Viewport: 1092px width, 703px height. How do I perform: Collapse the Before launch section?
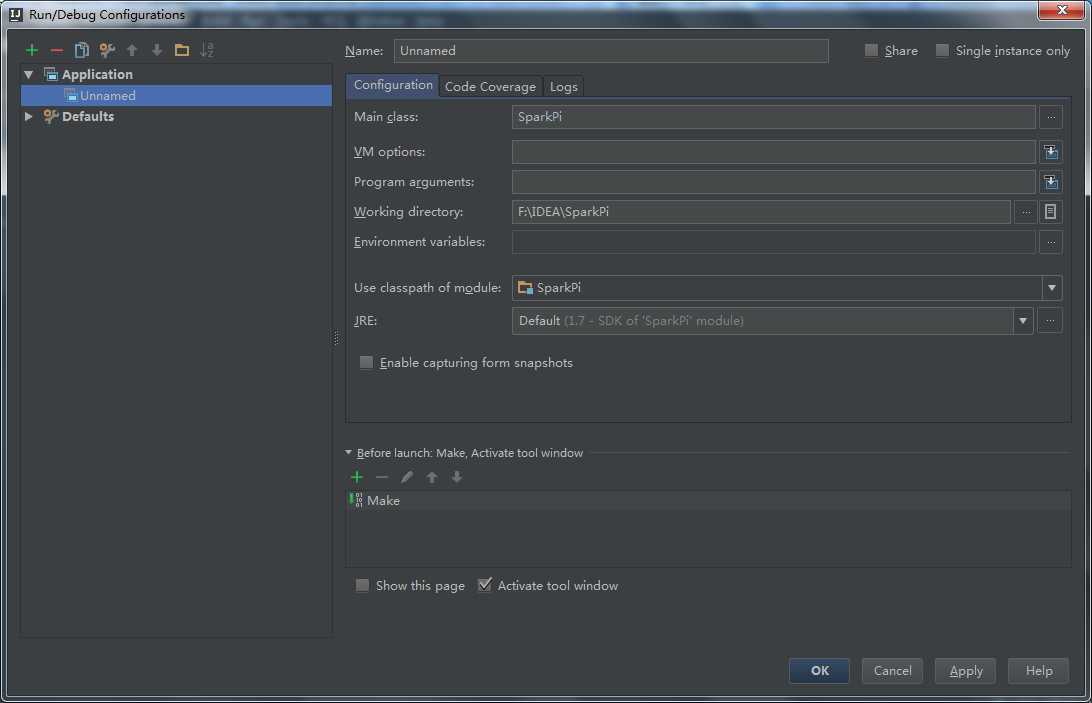click(x=348, y=453)
